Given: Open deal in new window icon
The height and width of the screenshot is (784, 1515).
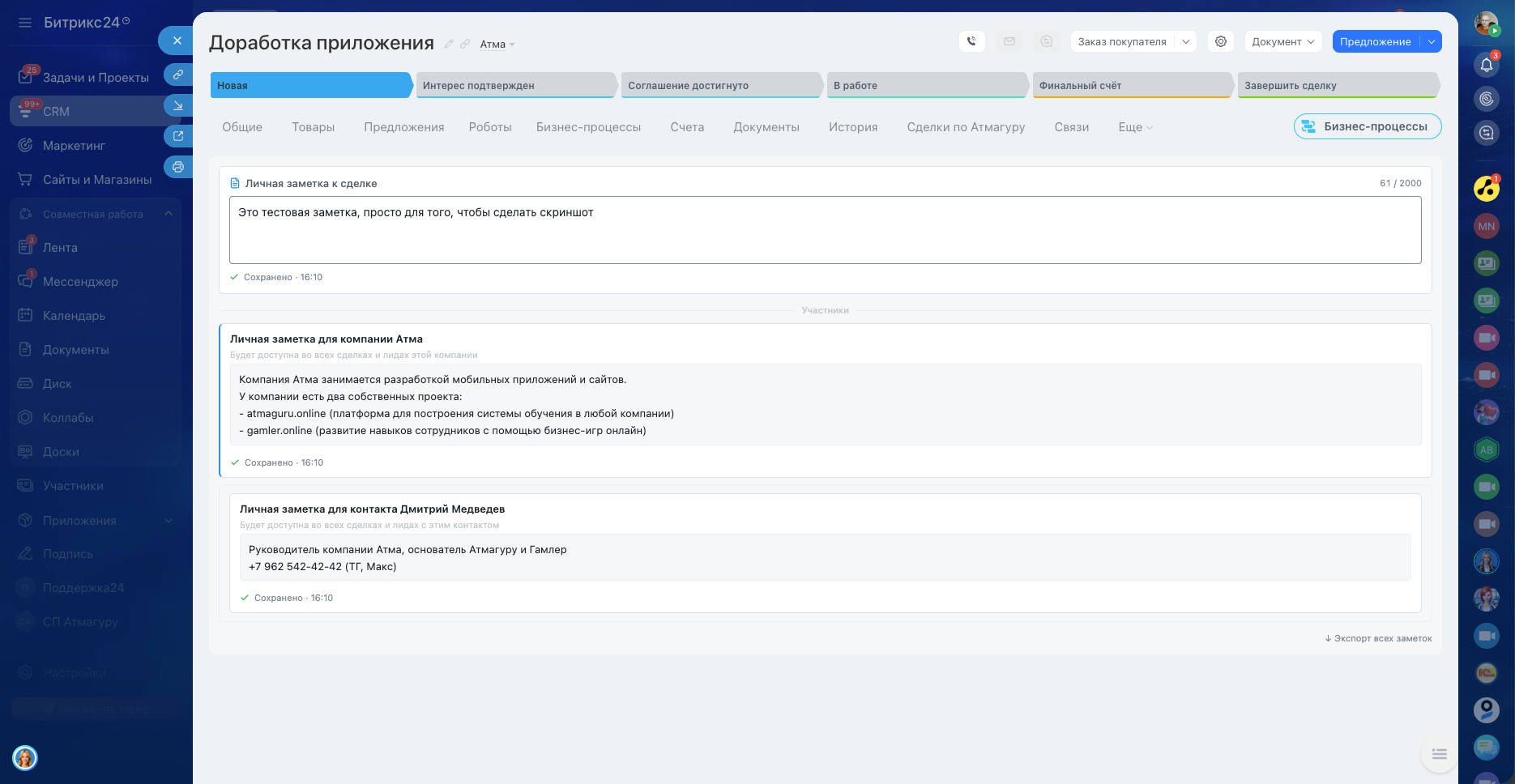Looking at the screenshot, I should 178,136.
